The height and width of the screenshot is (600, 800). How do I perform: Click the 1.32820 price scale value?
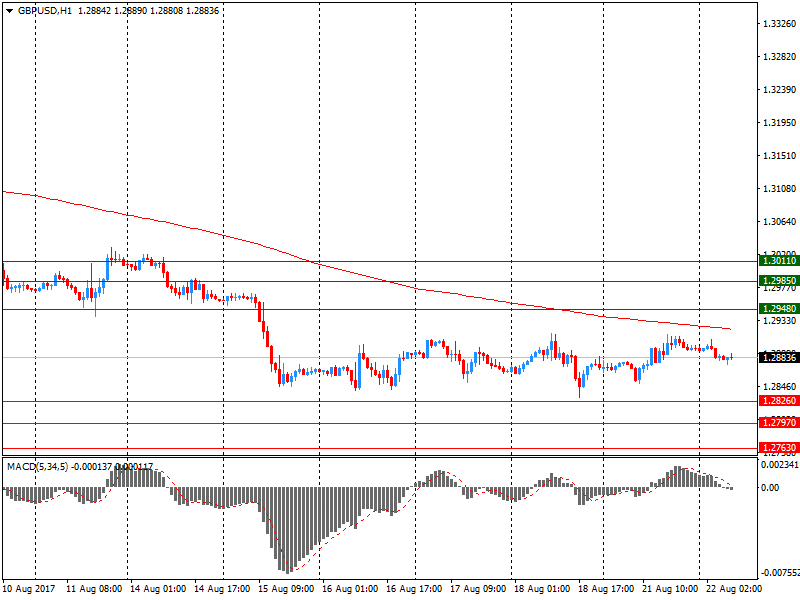click(779, 57)
